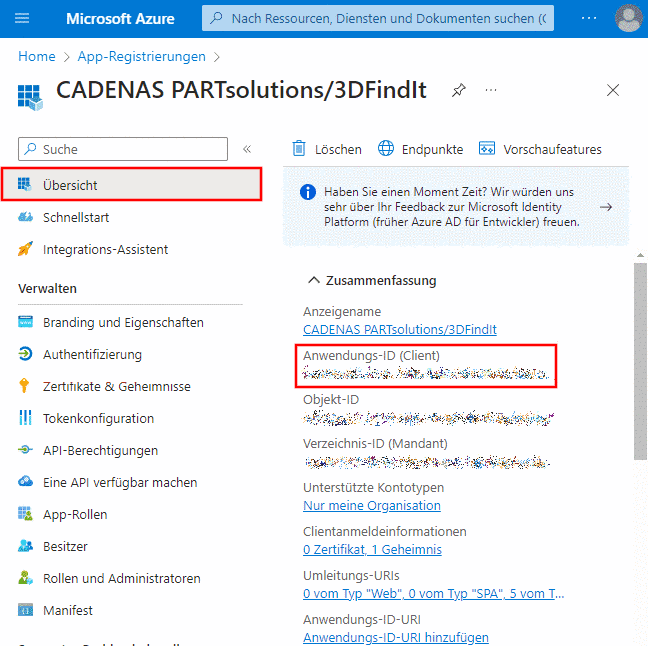Open Eine API verfügbar machen
648x646 pixels.
point(120,482)
